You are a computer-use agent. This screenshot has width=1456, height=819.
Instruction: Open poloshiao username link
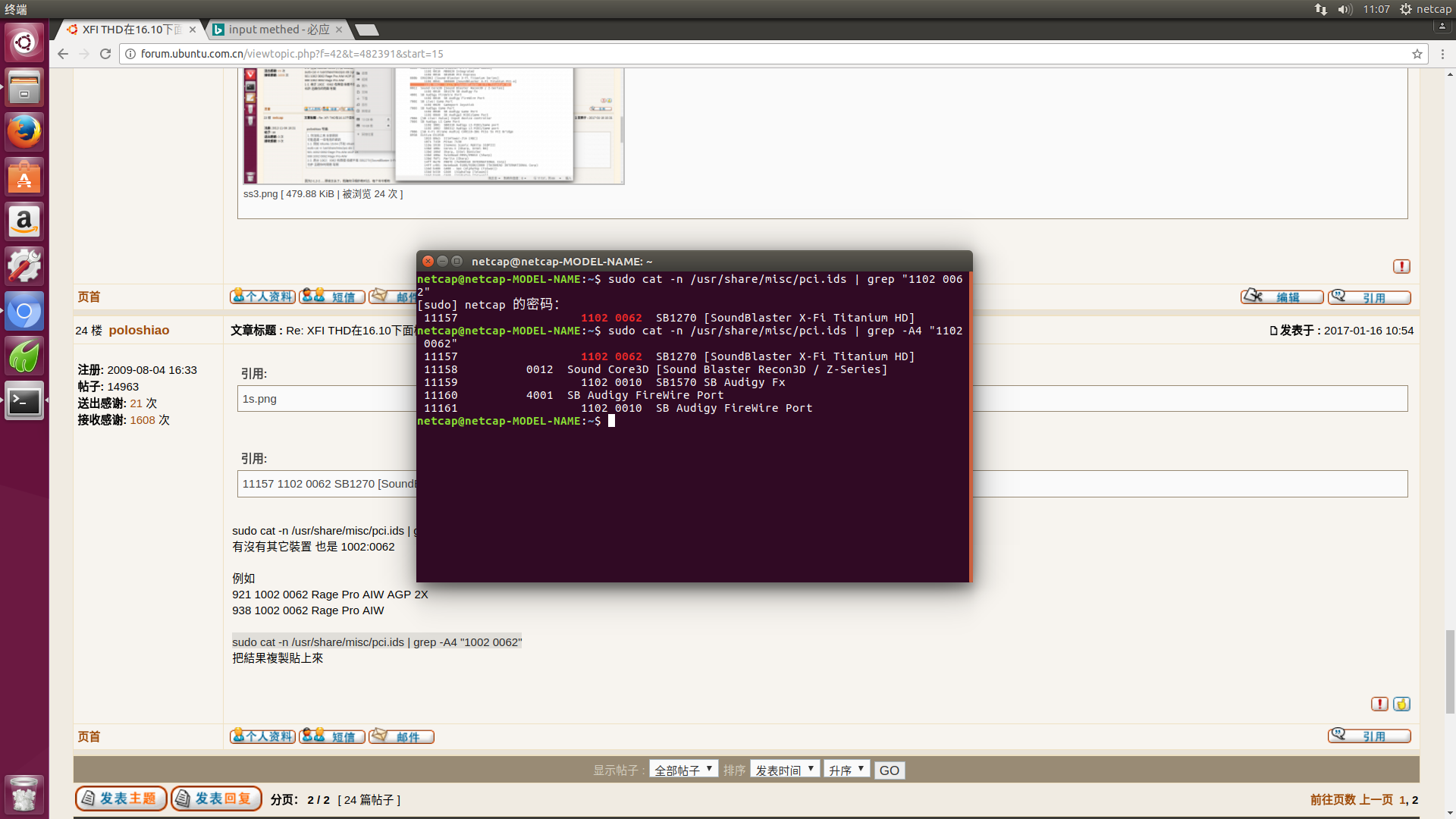[x=139, y=330]
